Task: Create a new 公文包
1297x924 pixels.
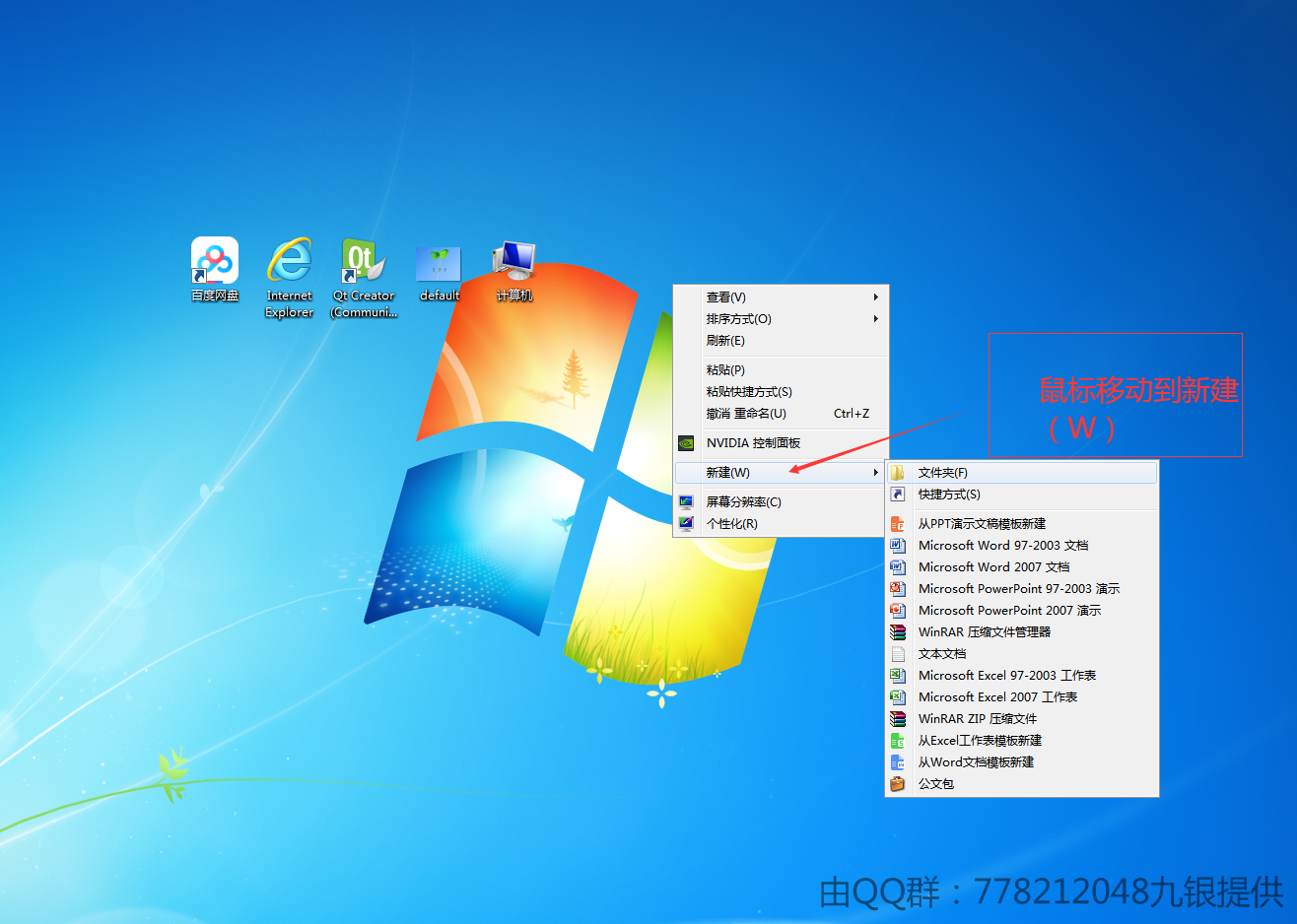Action: pos(1022,784)
